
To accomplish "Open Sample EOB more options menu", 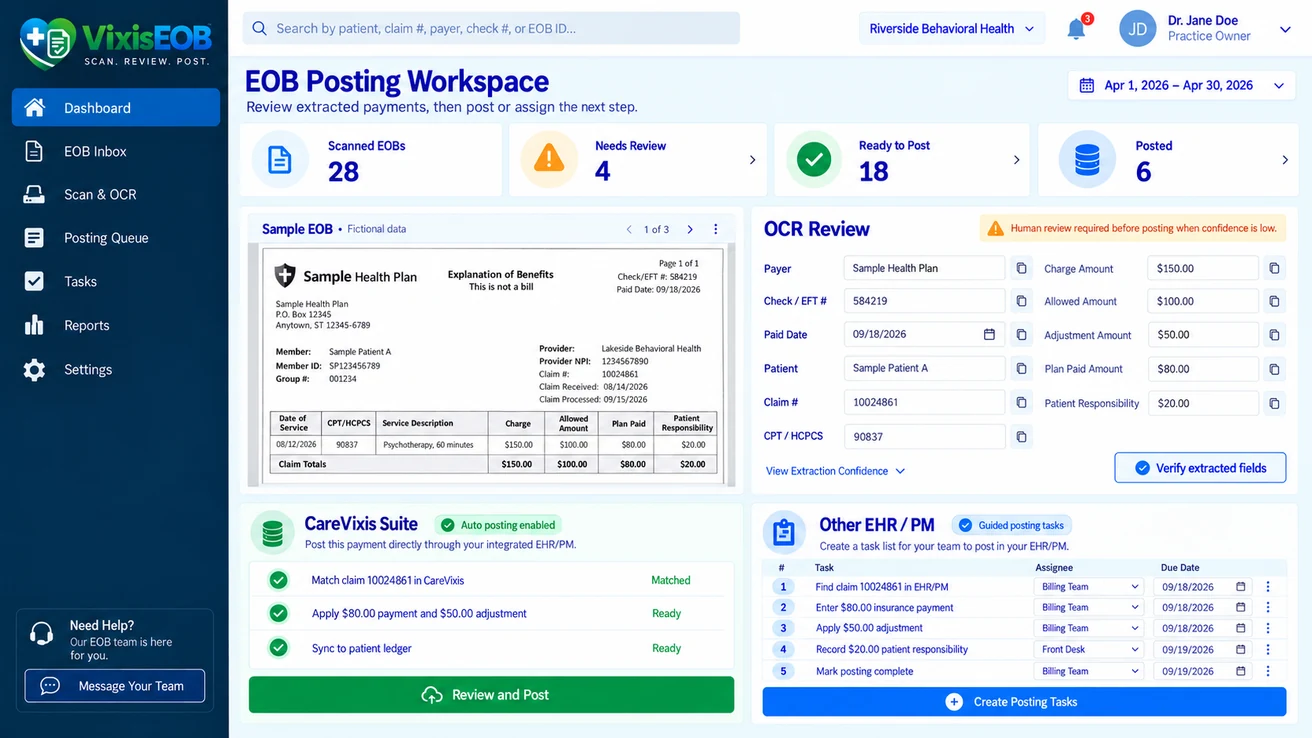I will point(716,229).
